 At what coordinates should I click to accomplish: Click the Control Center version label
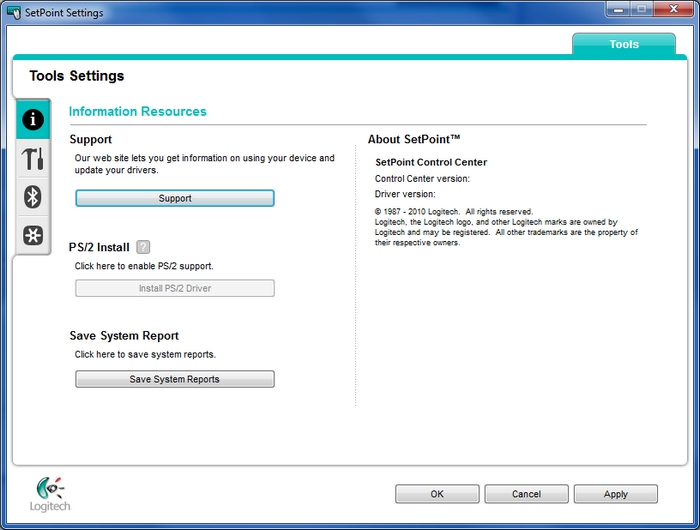point(422,179)
